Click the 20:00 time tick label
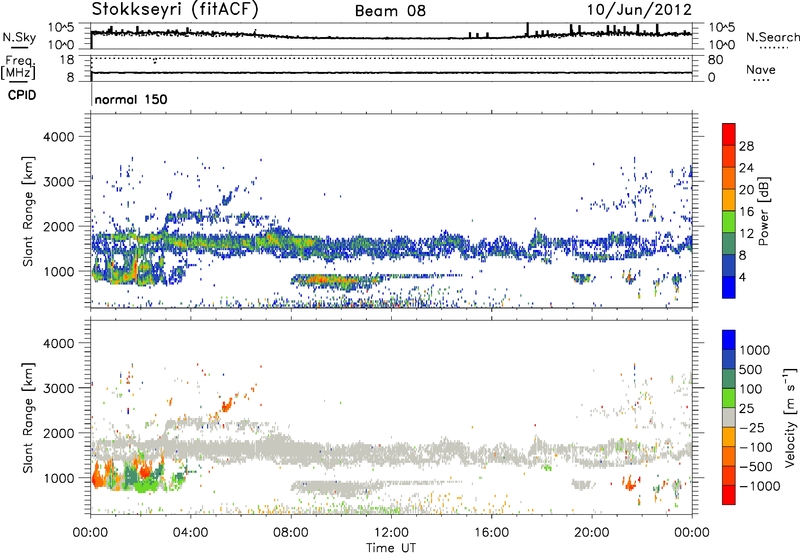The width and height of the screenshot is (800, 554). click(x=591, y=533)
